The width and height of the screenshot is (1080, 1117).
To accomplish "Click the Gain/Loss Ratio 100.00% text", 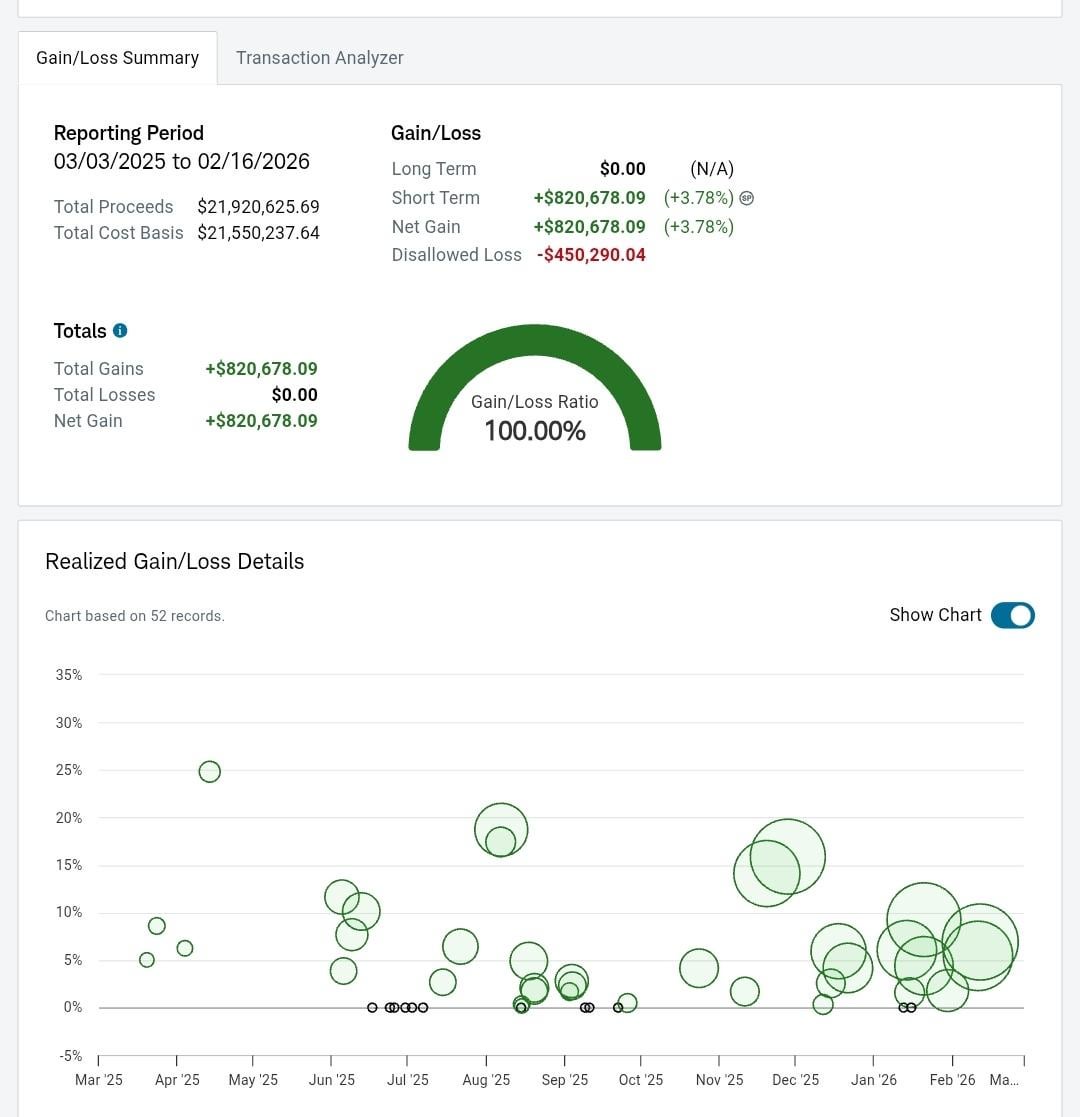I will pyautogui.click(x=535, y=431).
